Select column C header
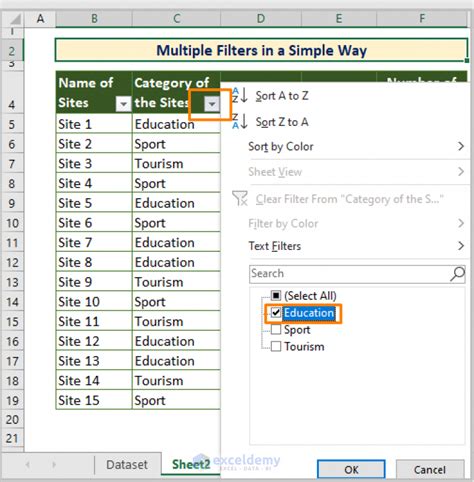The width and height of the screenshot is (474, 482). [177, 18]
